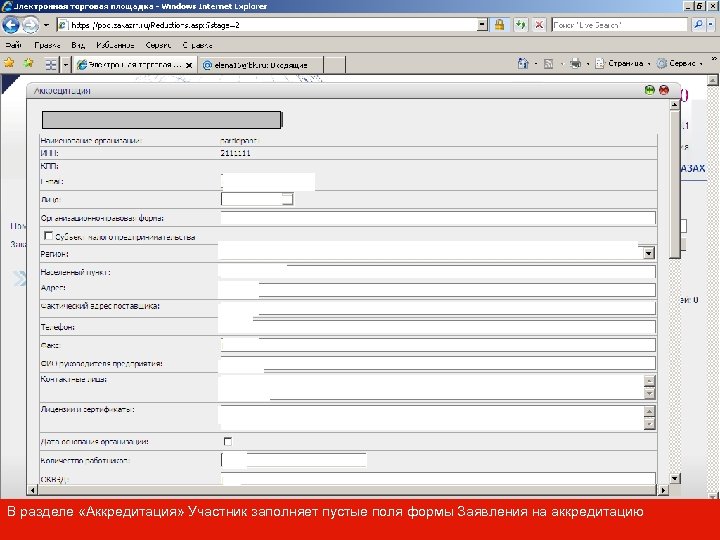720x540 pixels.
Task: Click dialog horizontal scroll right arrow
Action: [x=663, y=490]
